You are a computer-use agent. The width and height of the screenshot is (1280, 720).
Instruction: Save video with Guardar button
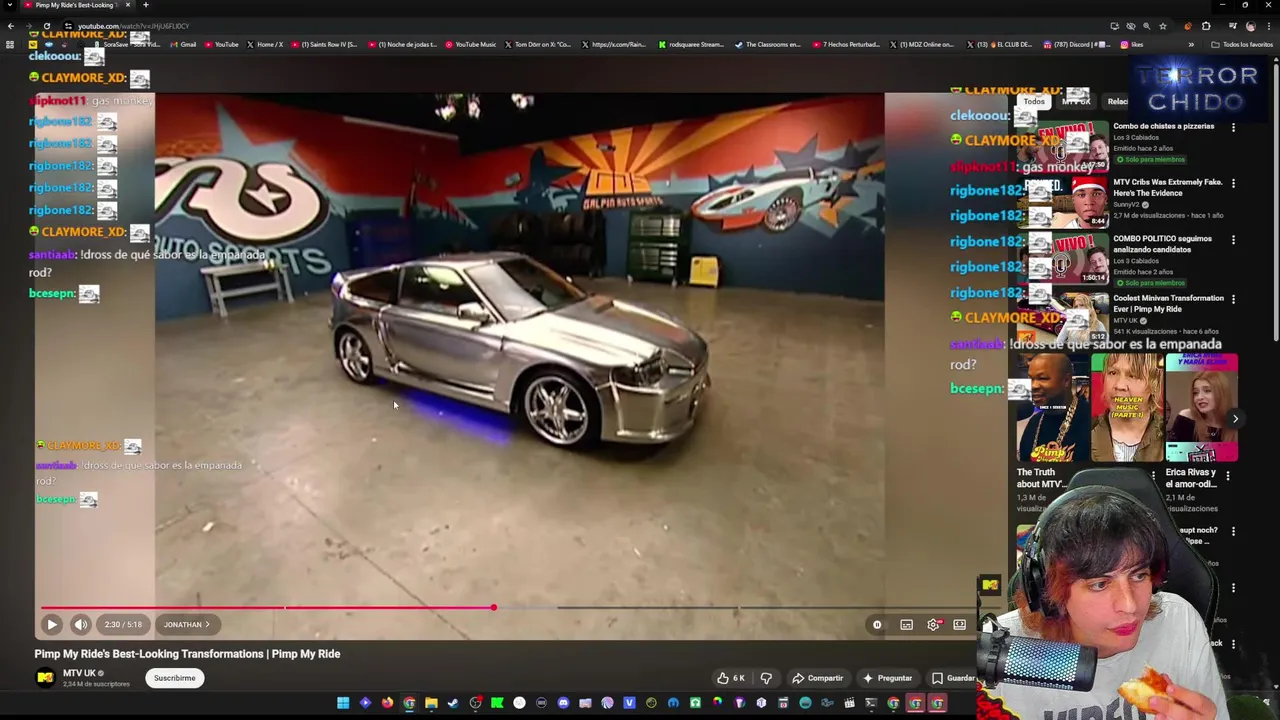coord(952,678)
